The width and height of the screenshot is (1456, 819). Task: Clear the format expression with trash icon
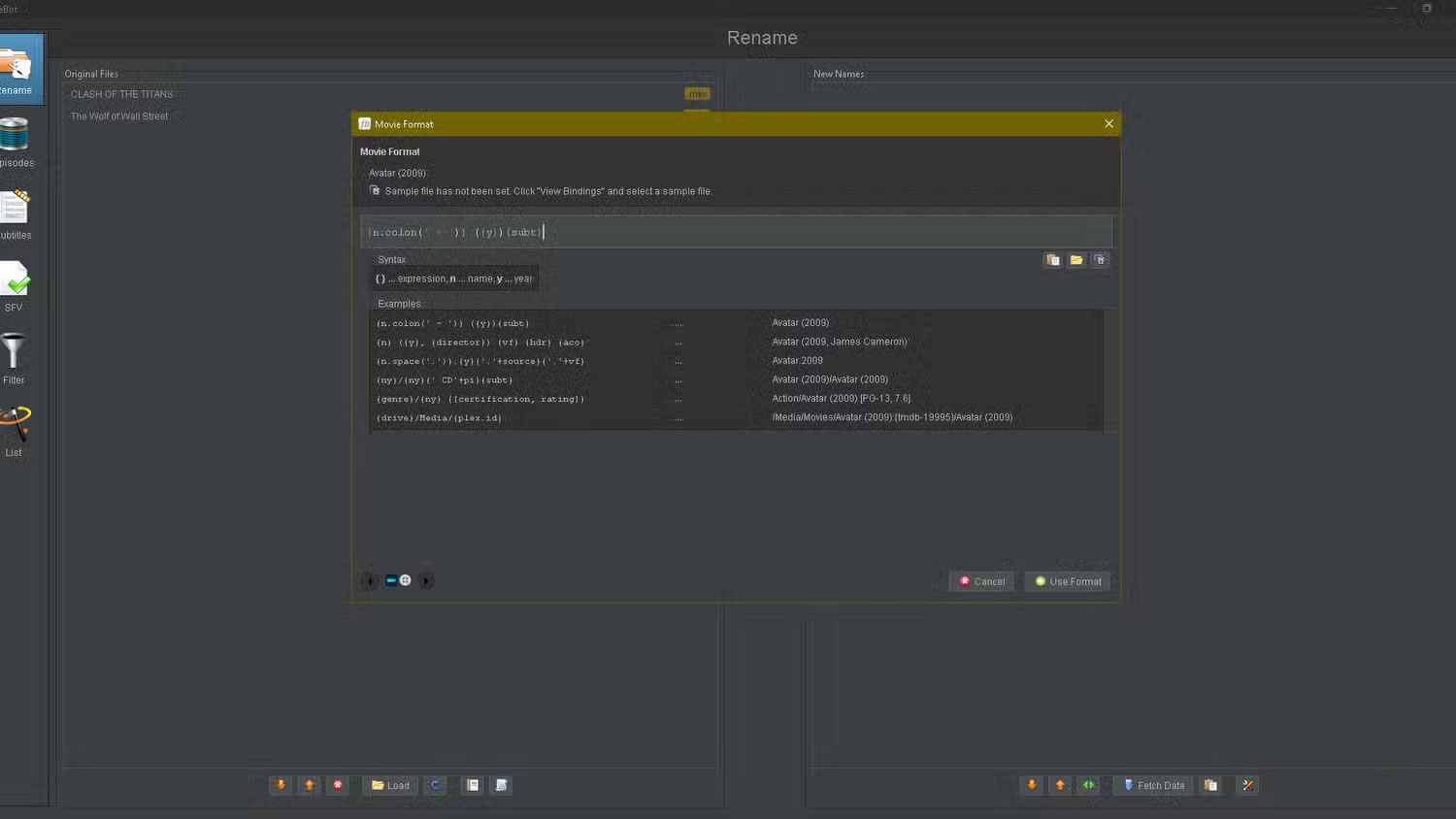(1100, 259)
